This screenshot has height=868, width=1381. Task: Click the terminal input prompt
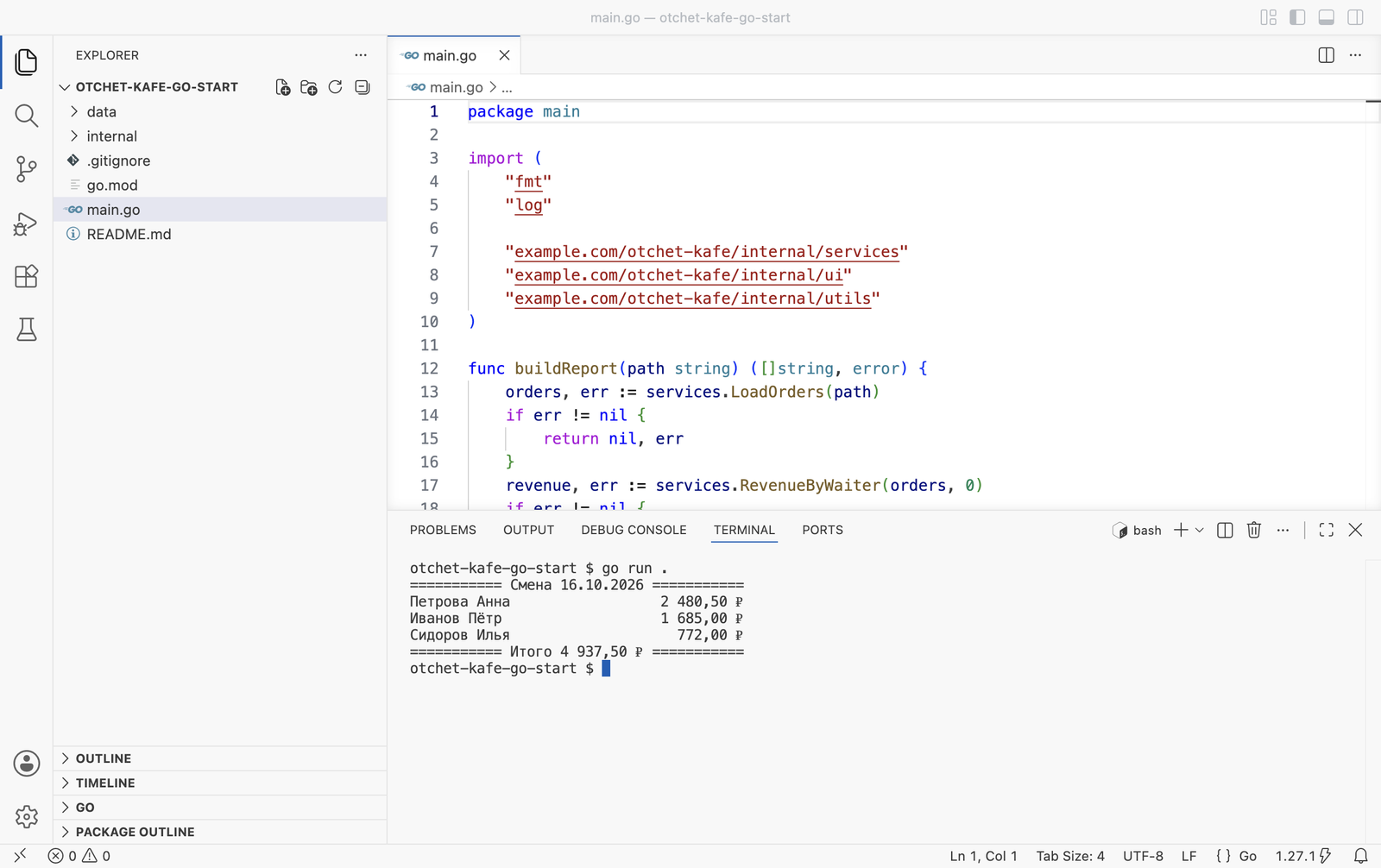(x=606, y=669)
